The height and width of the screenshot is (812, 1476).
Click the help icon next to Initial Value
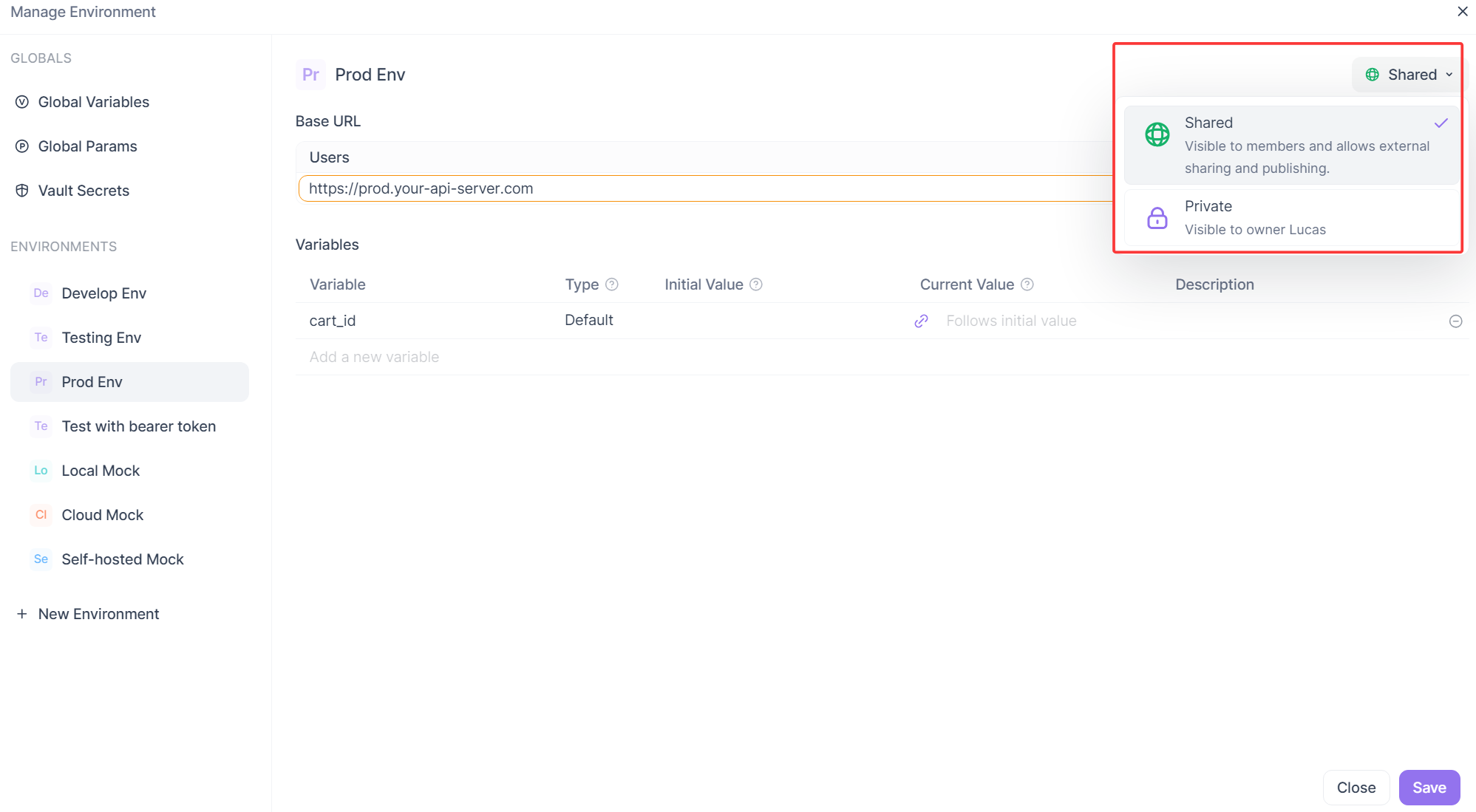pyautogui.click(x=755, y=284)
